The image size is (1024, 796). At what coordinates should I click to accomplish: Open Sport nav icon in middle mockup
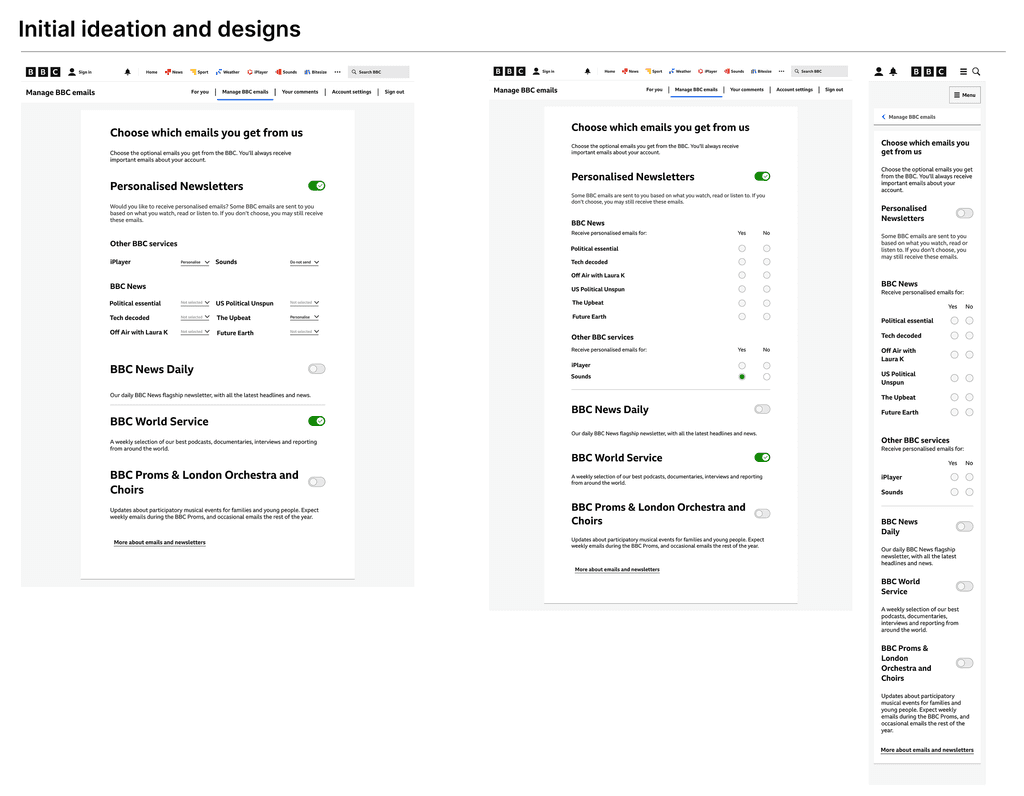648,71
